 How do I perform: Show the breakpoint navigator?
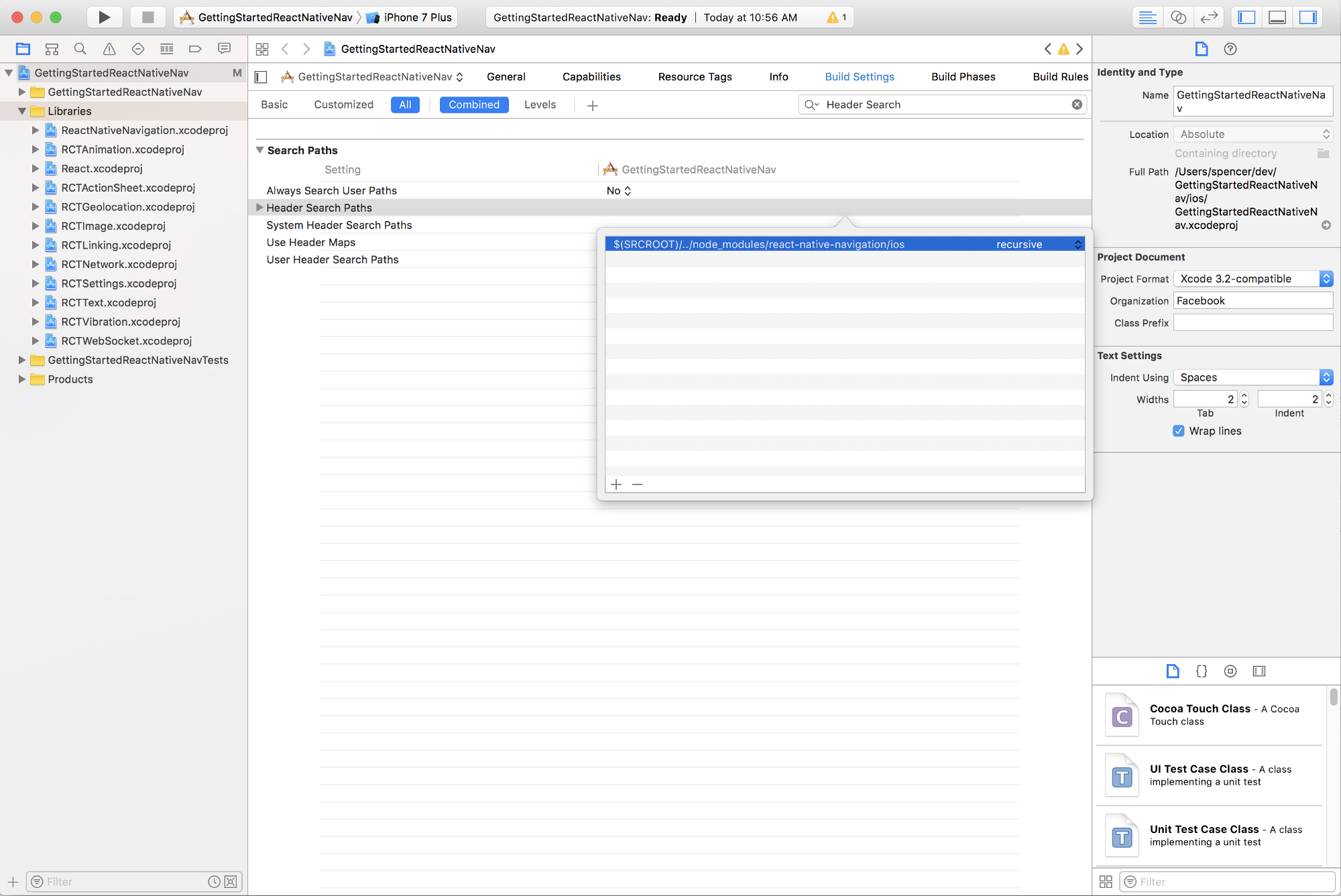195,49
